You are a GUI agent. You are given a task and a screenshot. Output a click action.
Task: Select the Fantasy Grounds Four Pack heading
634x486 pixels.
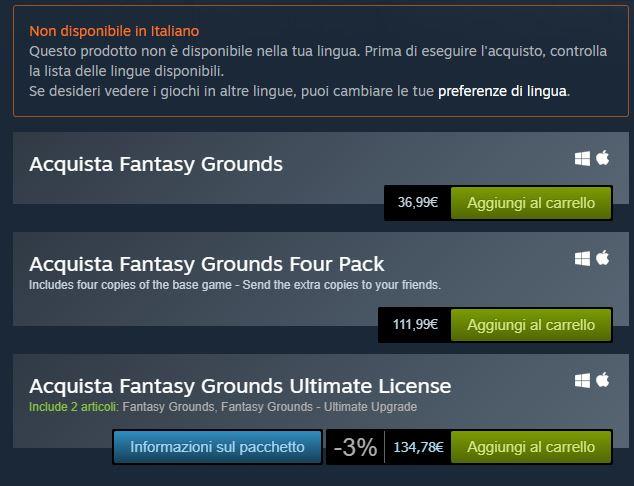tap(207, 264)
